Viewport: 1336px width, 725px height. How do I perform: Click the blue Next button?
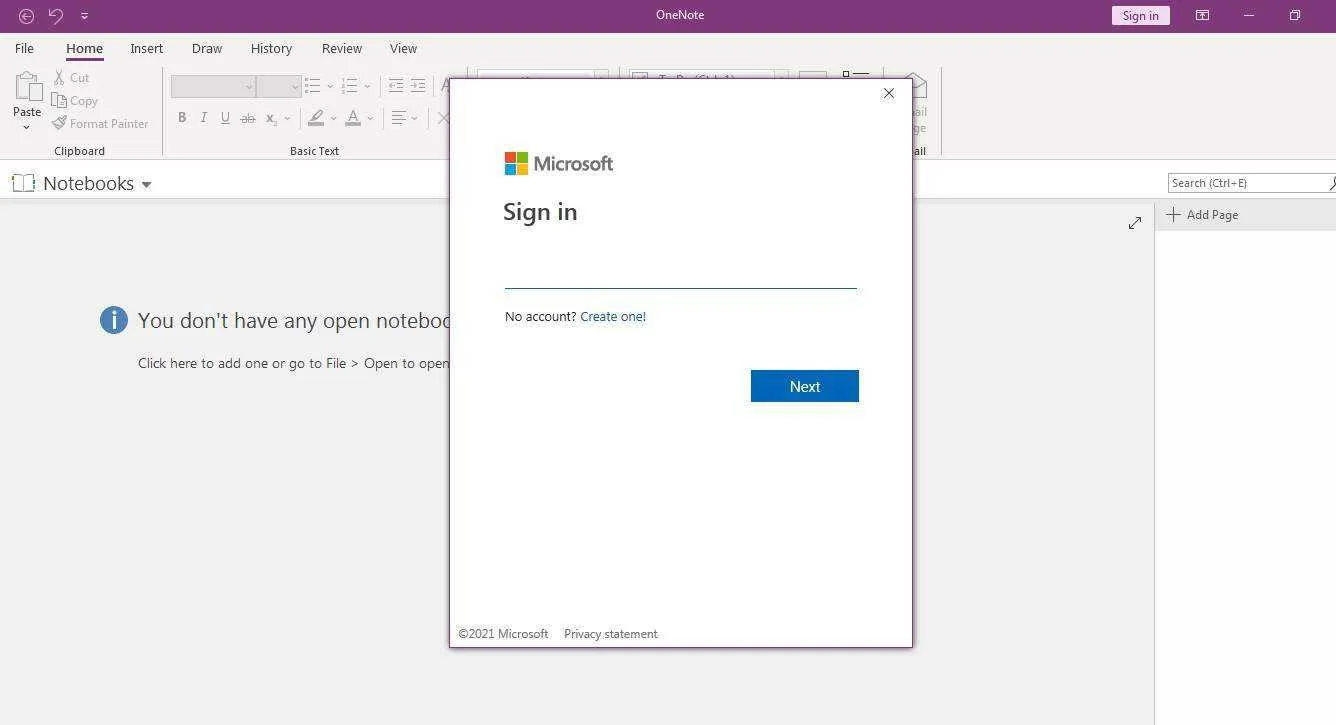point(805,386)
